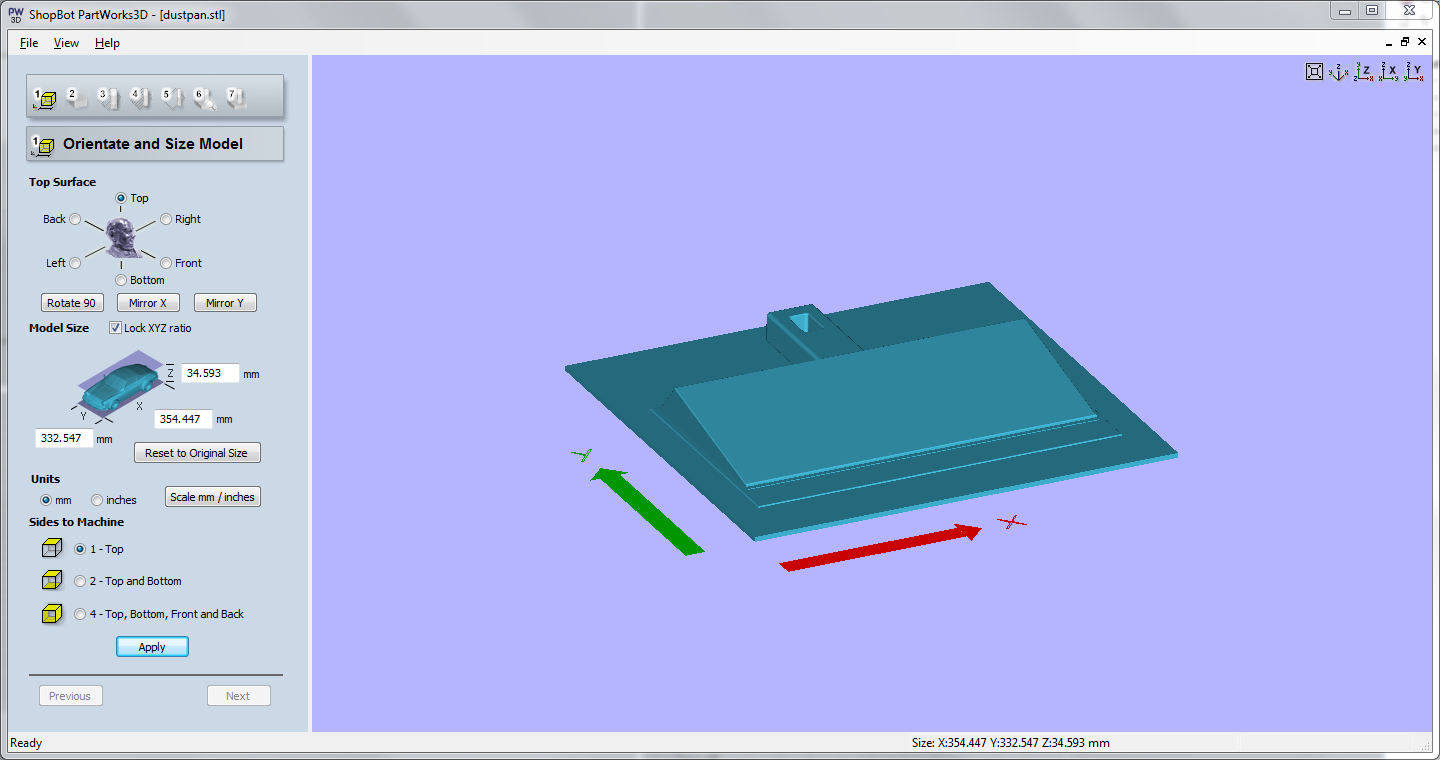Click Reset to Original Size button
The height and width of the screenshot is (760, 1440).
[x=197, y=453]
